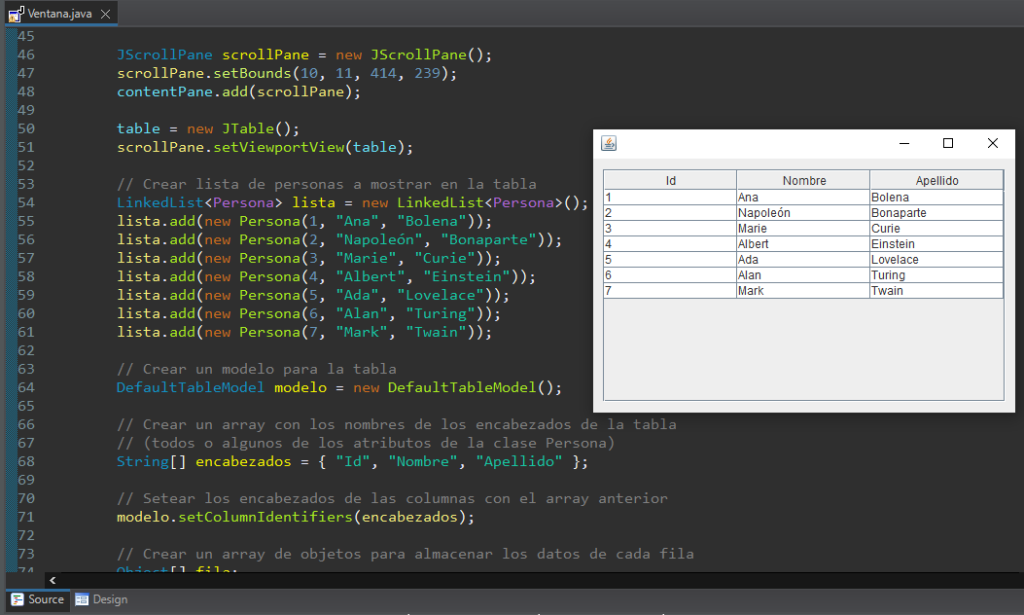The width and height of the screenshot is (1024, 615).
Task: Maximize the running Swing preview window
Action: coord(948,143)
